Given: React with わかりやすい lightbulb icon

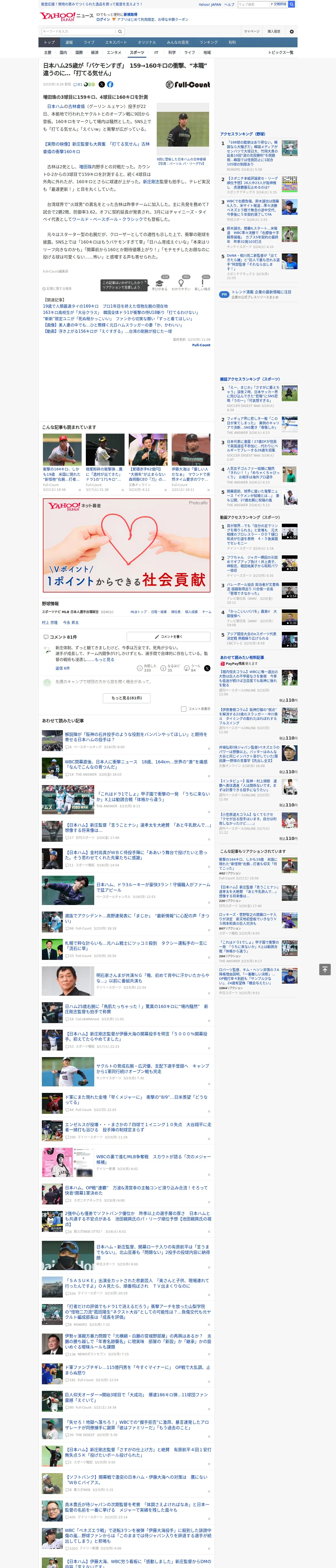Looking at the screenshot, I should tap(181, 283).
